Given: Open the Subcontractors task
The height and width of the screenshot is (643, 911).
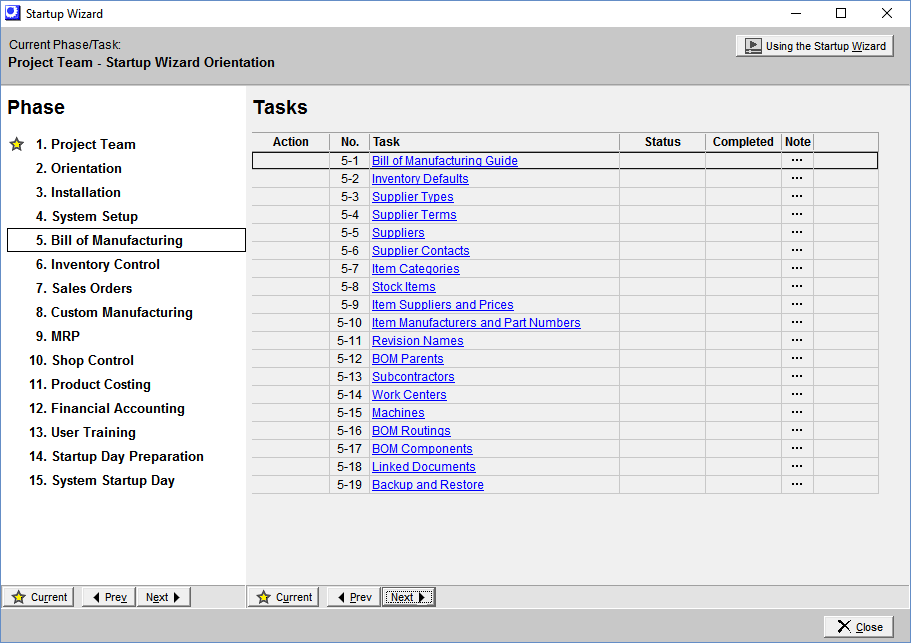Looking at the screenshot, I should pos(413,376).
